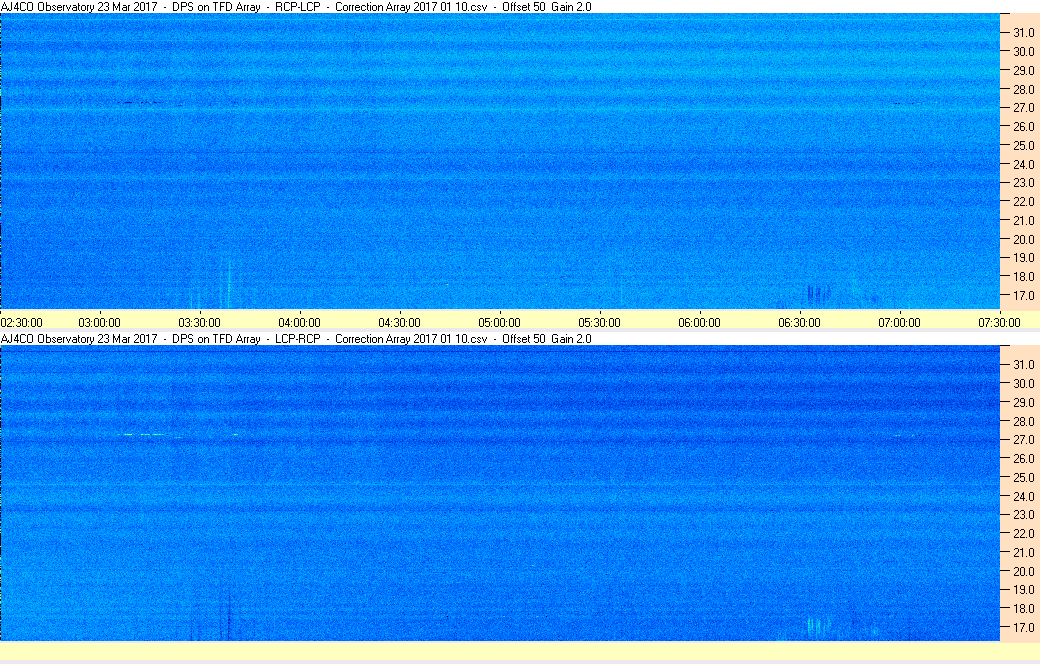
Task: Click the 02:30:00 time axis label
Action: click(x=21, y=322)
